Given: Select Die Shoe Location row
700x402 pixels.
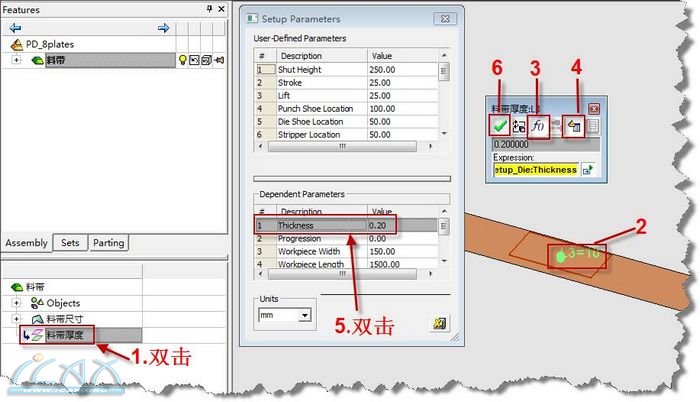Looking at the screenshot, I should click(x=346, y=121).
